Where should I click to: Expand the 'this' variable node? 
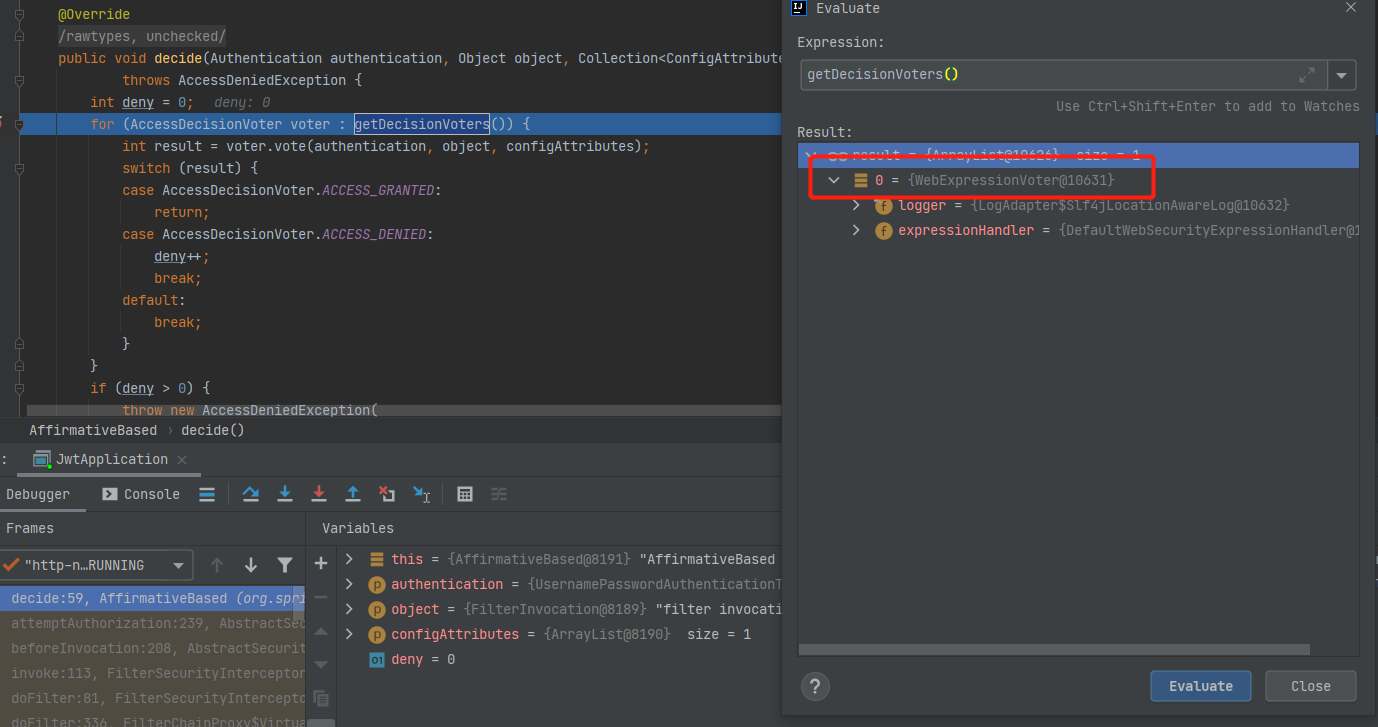pos(349,559)
